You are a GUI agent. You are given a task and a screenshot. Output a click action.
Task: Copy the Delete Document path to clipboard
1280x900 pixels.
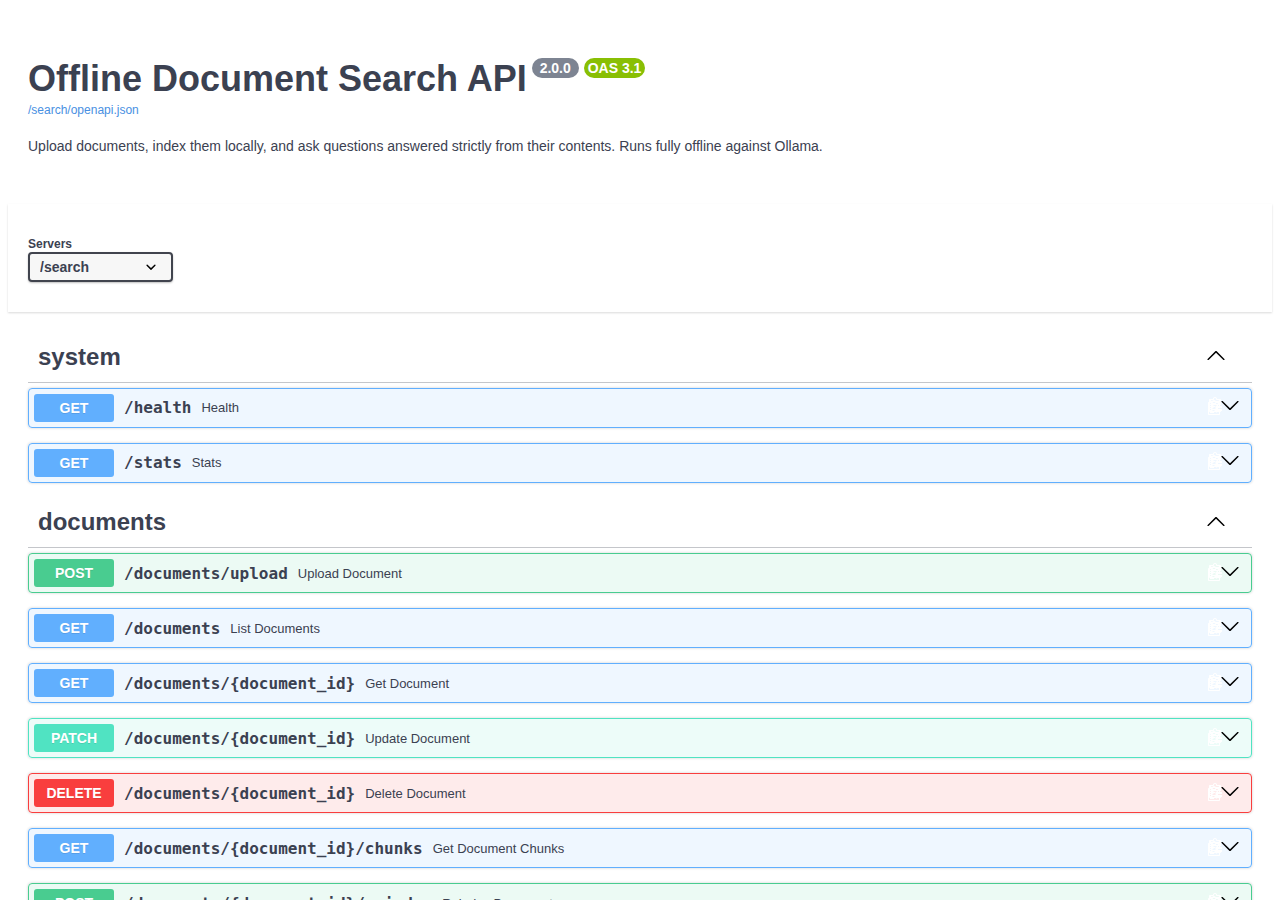[1212, 793]
